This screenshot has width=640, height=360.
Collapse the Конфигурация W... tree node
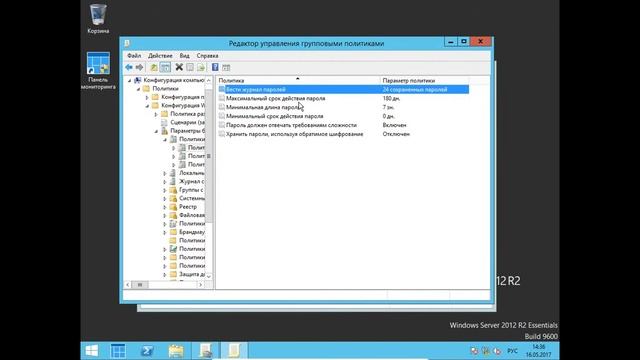(x=147, y=106)
